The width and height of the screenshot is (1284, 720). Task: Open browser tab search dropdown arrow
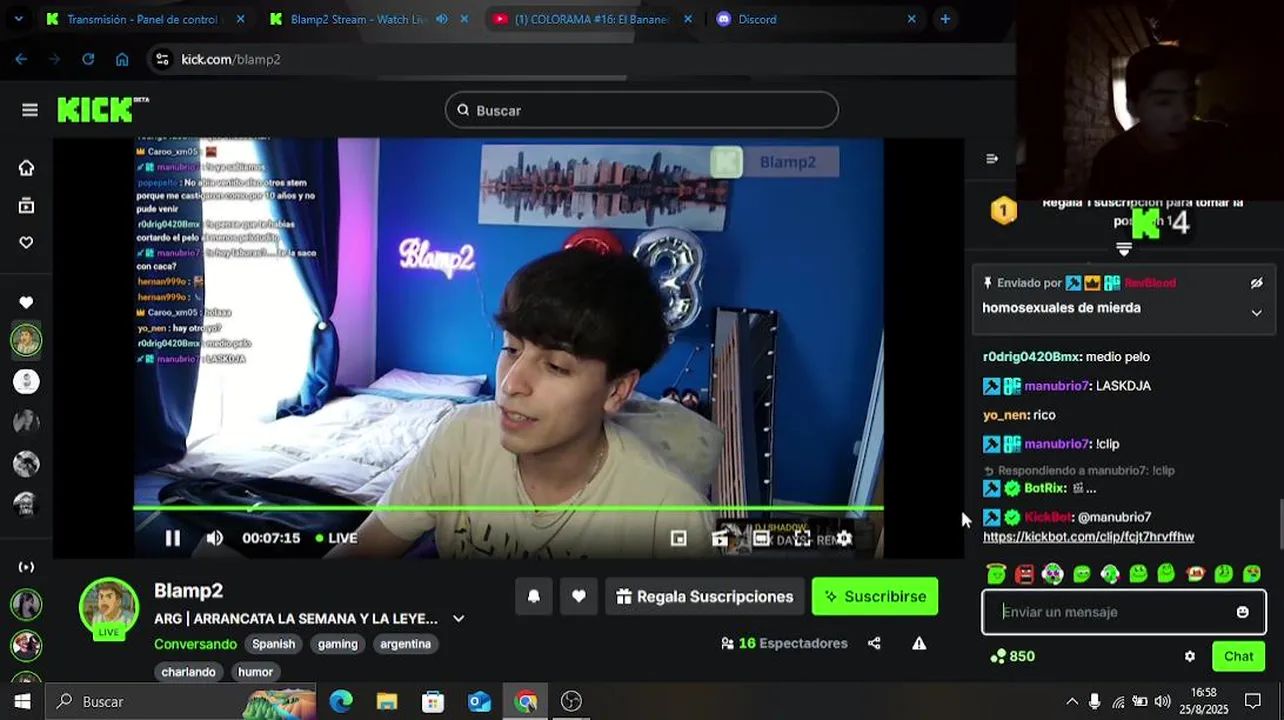(18, 19)
